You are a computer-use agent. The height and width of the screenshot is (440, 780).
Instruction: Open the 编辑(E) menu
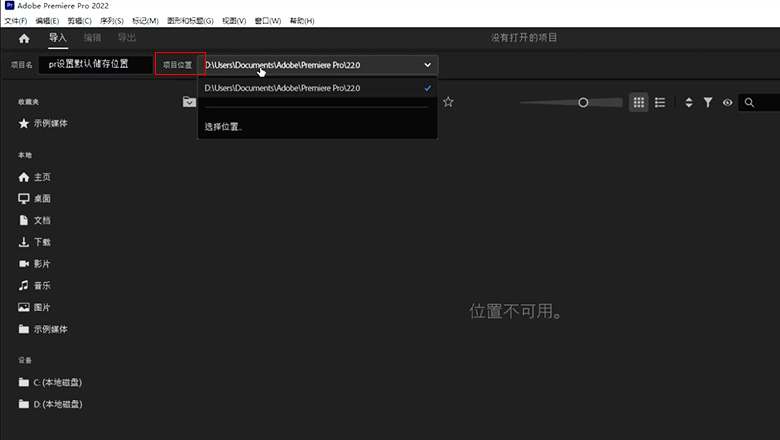coord(47,21)
